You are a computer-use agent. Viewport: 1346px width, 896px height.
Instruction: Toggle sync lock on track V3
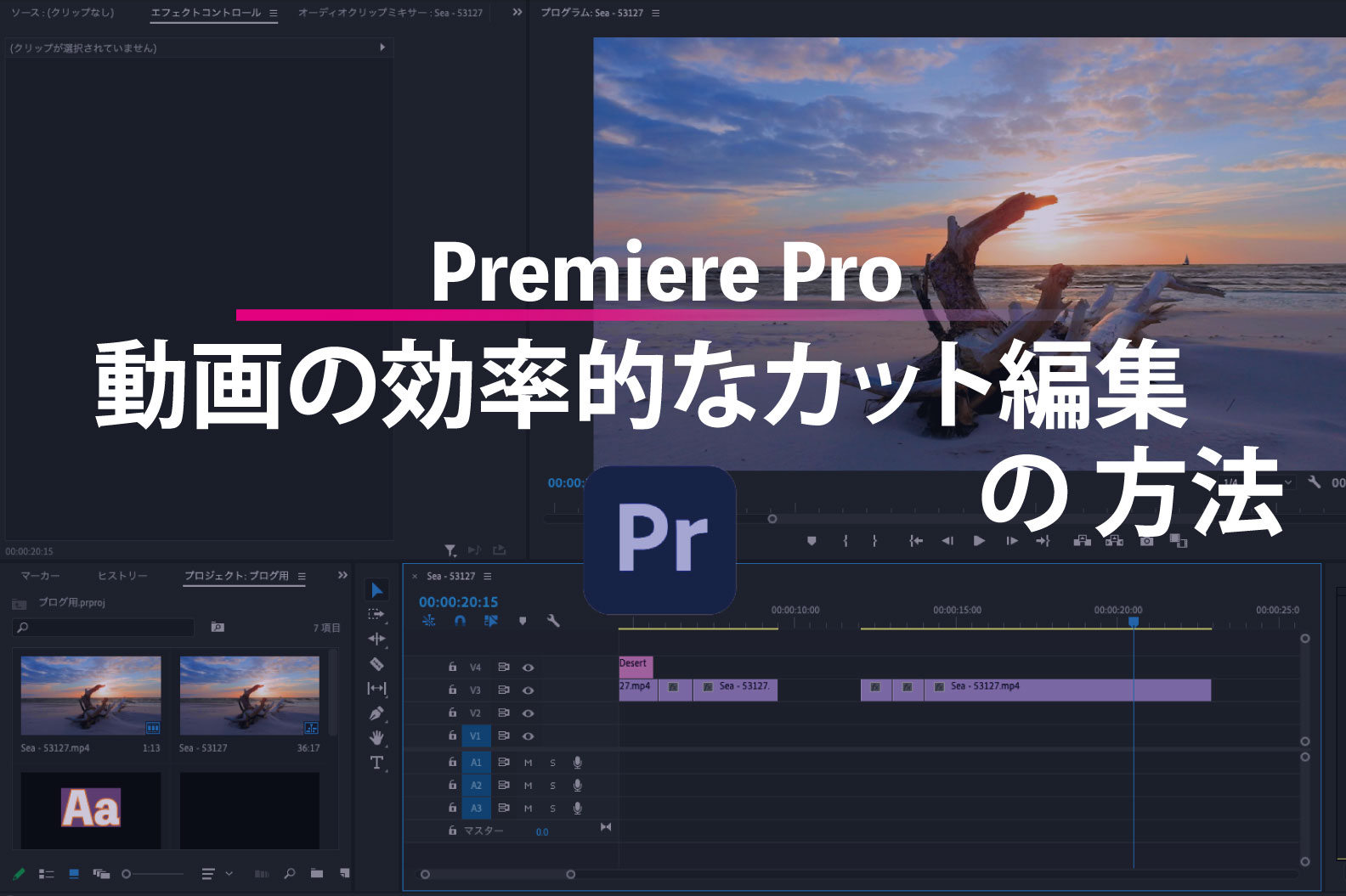coord(503,690)
